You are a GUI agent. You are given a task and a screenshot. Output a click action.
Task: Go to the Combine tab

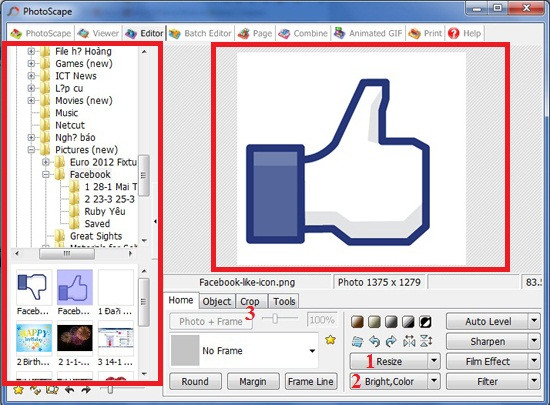[x=303, y=33]
